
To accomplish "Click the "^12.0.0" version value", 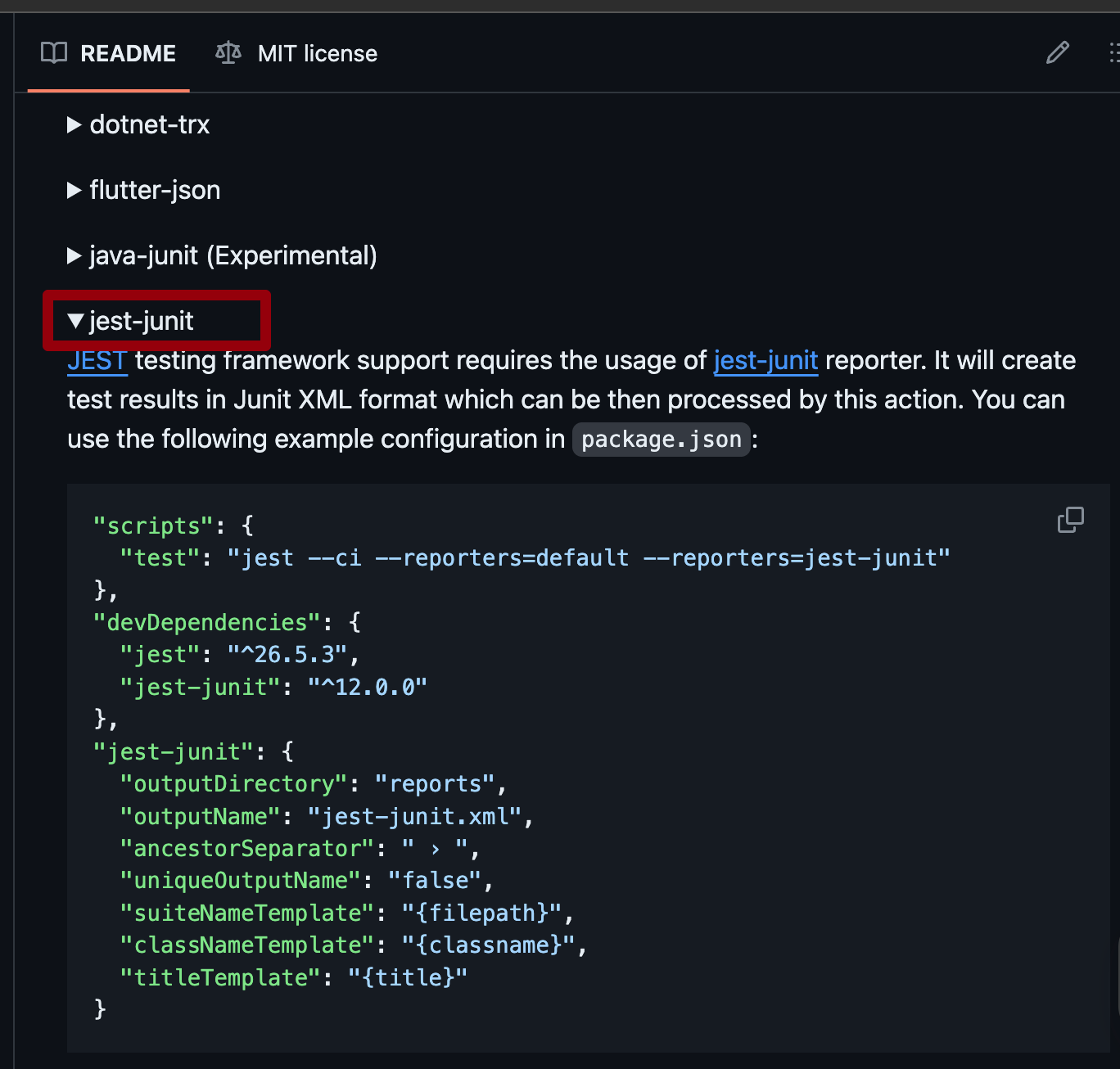I will (x=368, y=687).
